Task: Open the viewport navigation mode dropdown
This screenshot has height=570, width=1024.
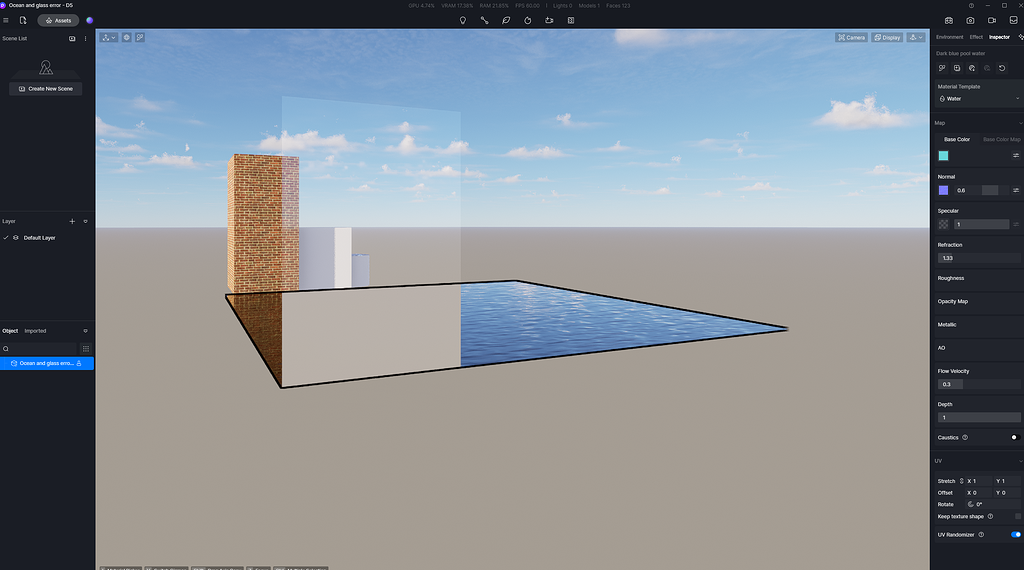Action: (916, 37)
